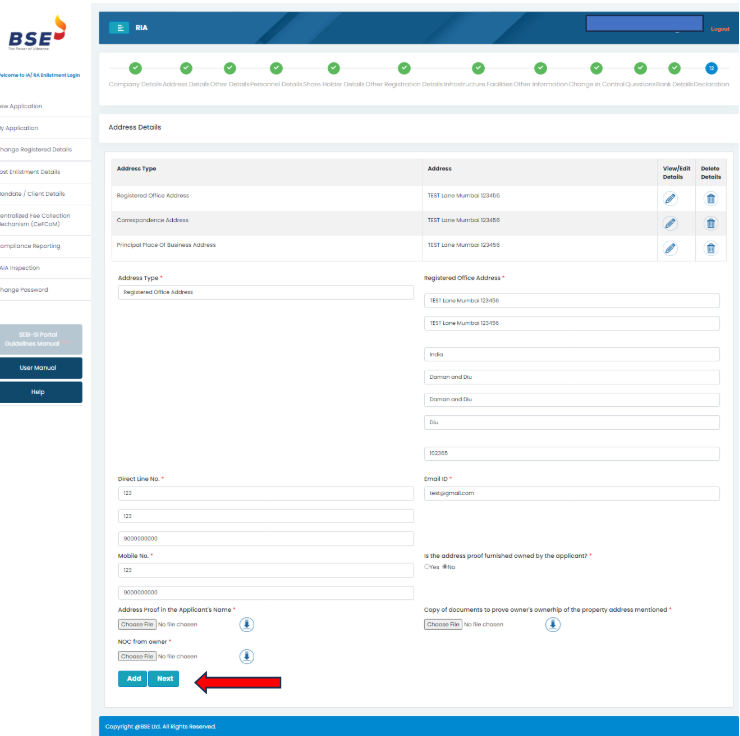This screenshot has width=740, height=736.
Task: Go to Change Password in the sidebar
Action: tap(24, 290)
